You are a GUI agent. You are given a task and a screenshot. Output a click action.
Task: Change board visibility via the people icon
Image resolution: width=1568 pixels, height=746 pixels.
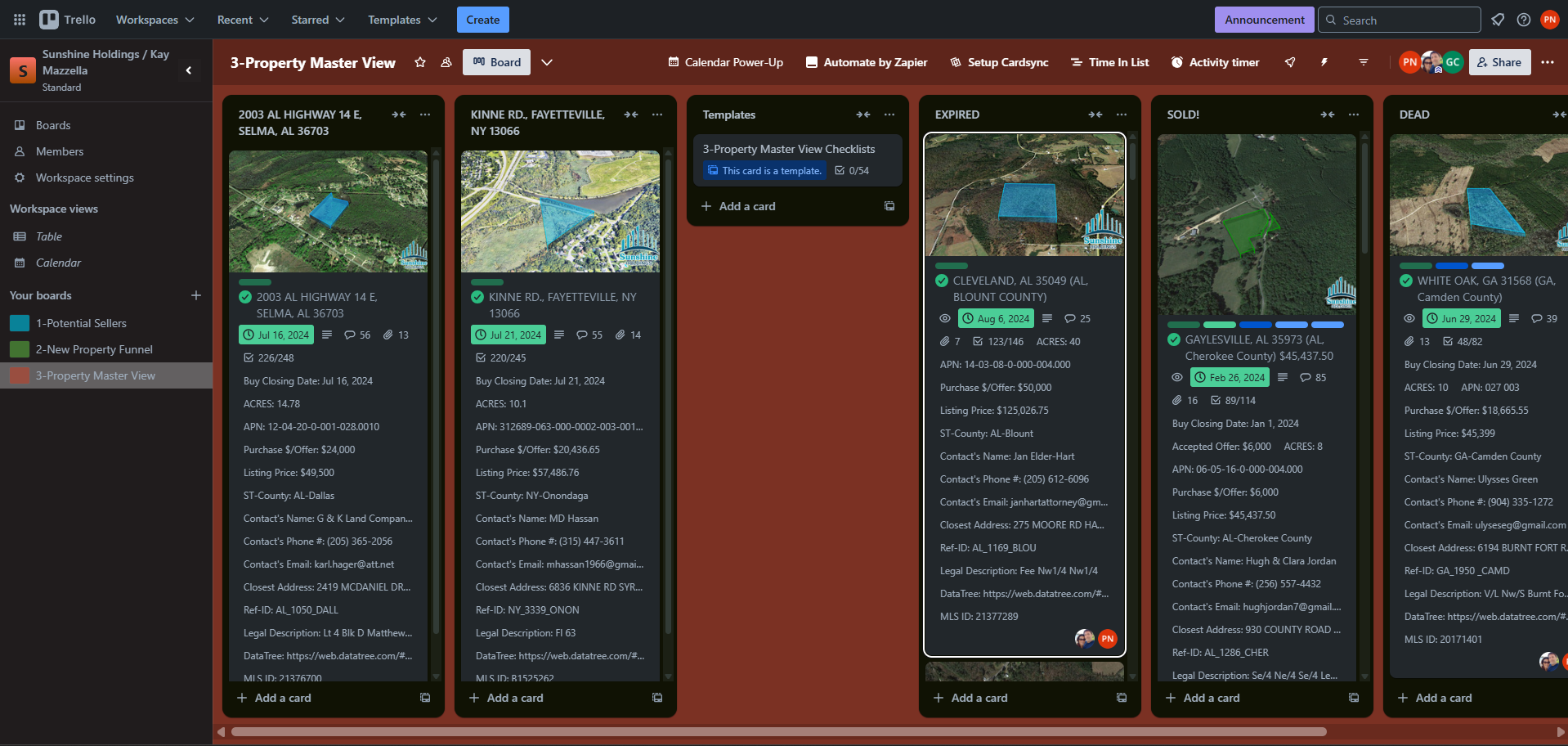pos(446,62)
